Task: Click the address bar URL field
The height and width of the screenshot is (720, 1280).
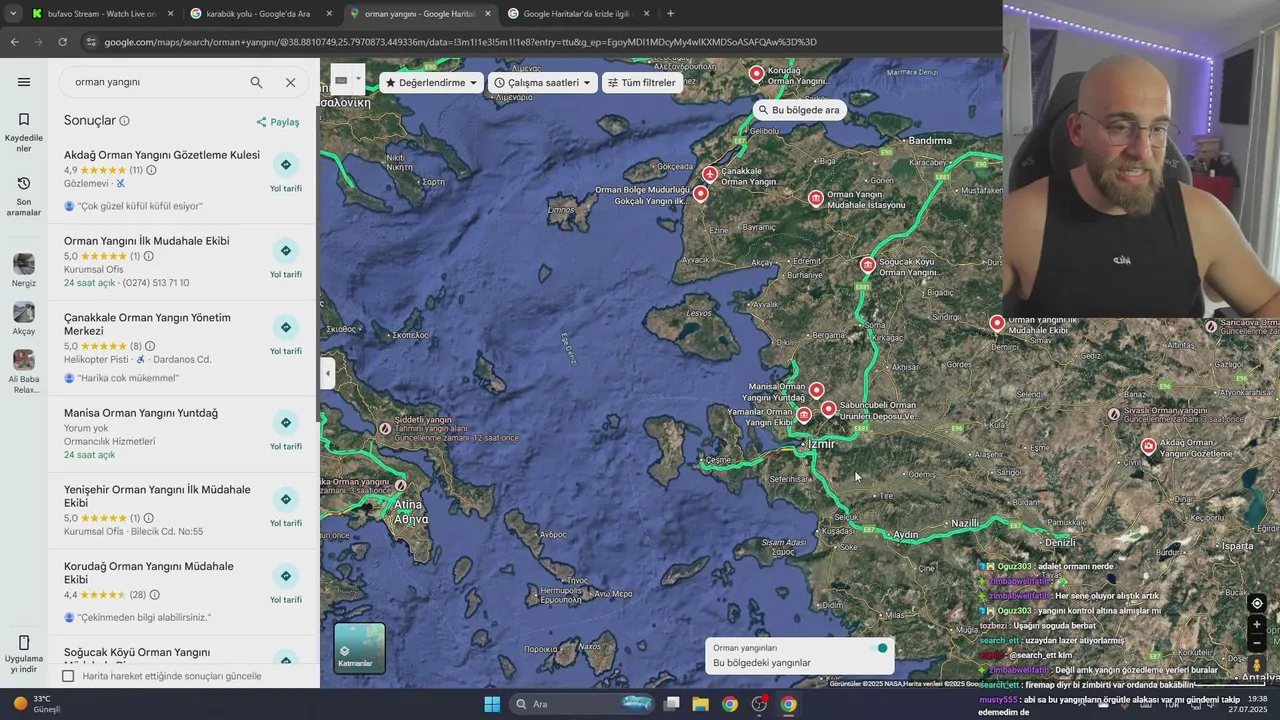Action: [540, 42]
